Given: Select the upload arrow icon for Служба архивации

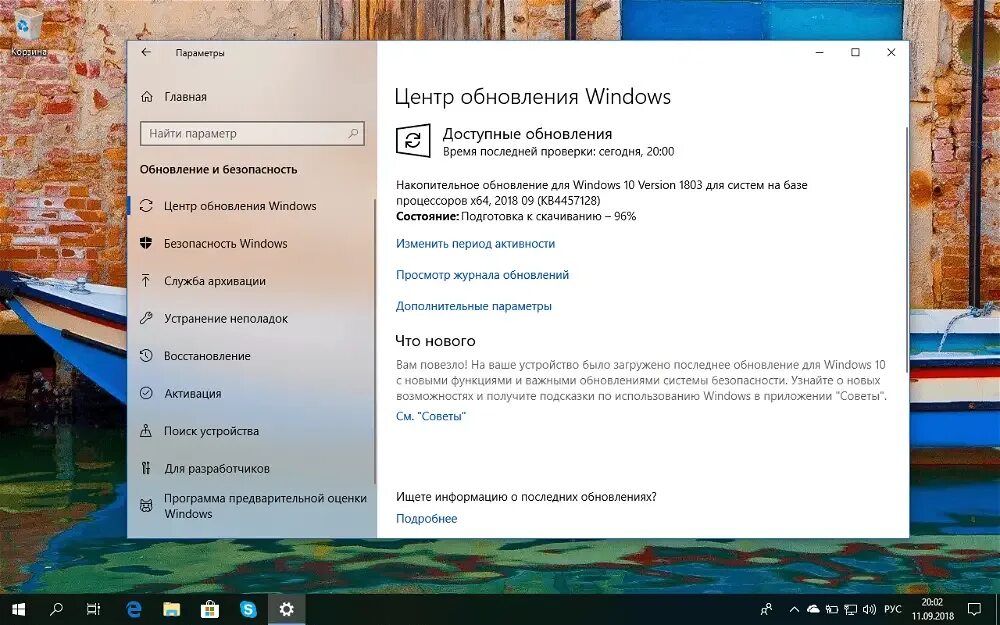Looking at the screenshot, I should click(x=146, y=281).
